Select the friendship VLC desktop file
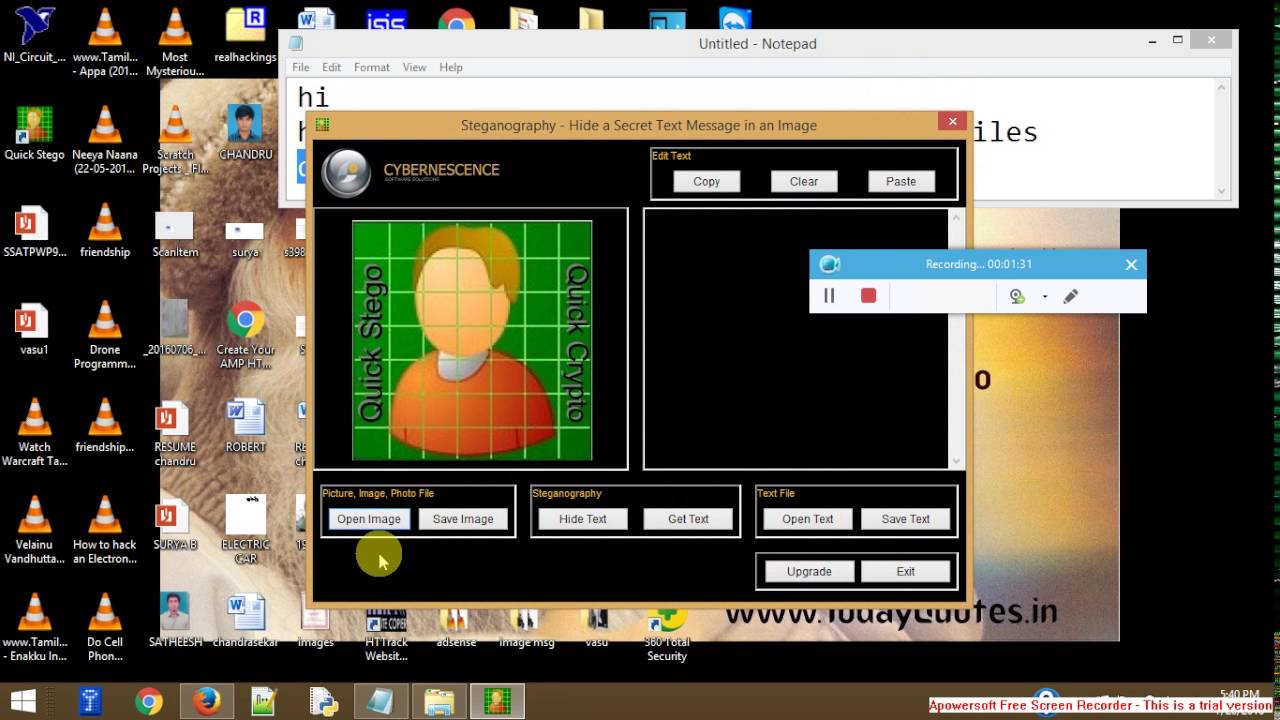This screenshot has width=1280, height=720. [x=105, y=230]
